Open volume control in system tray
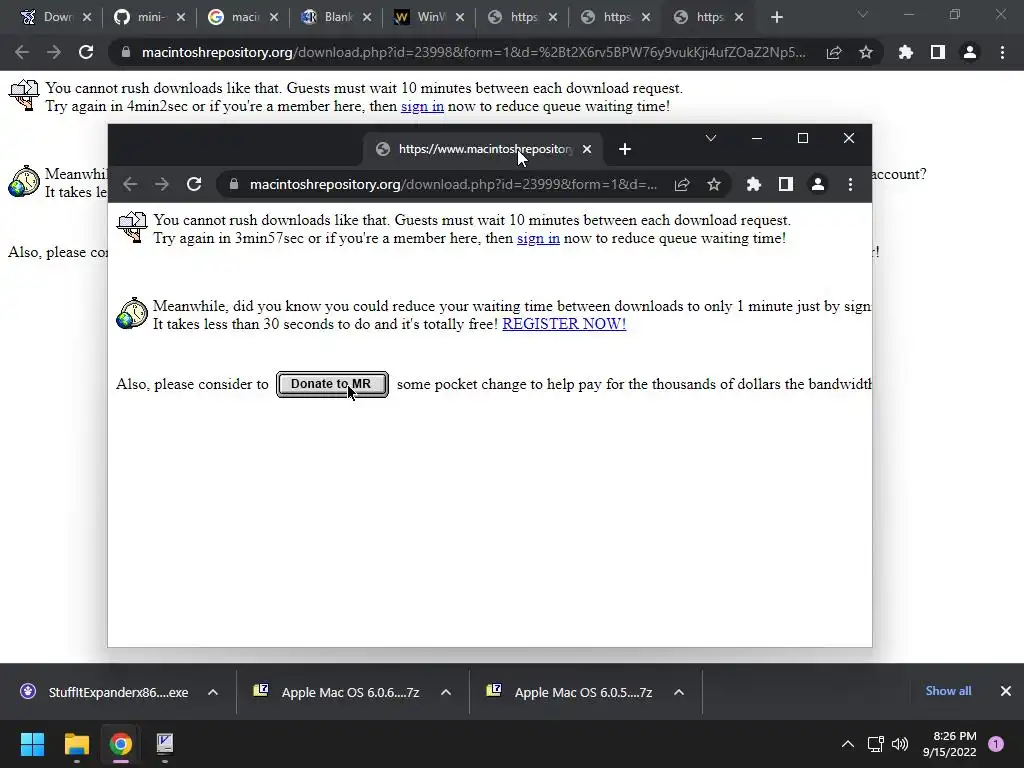 point(900,744)
